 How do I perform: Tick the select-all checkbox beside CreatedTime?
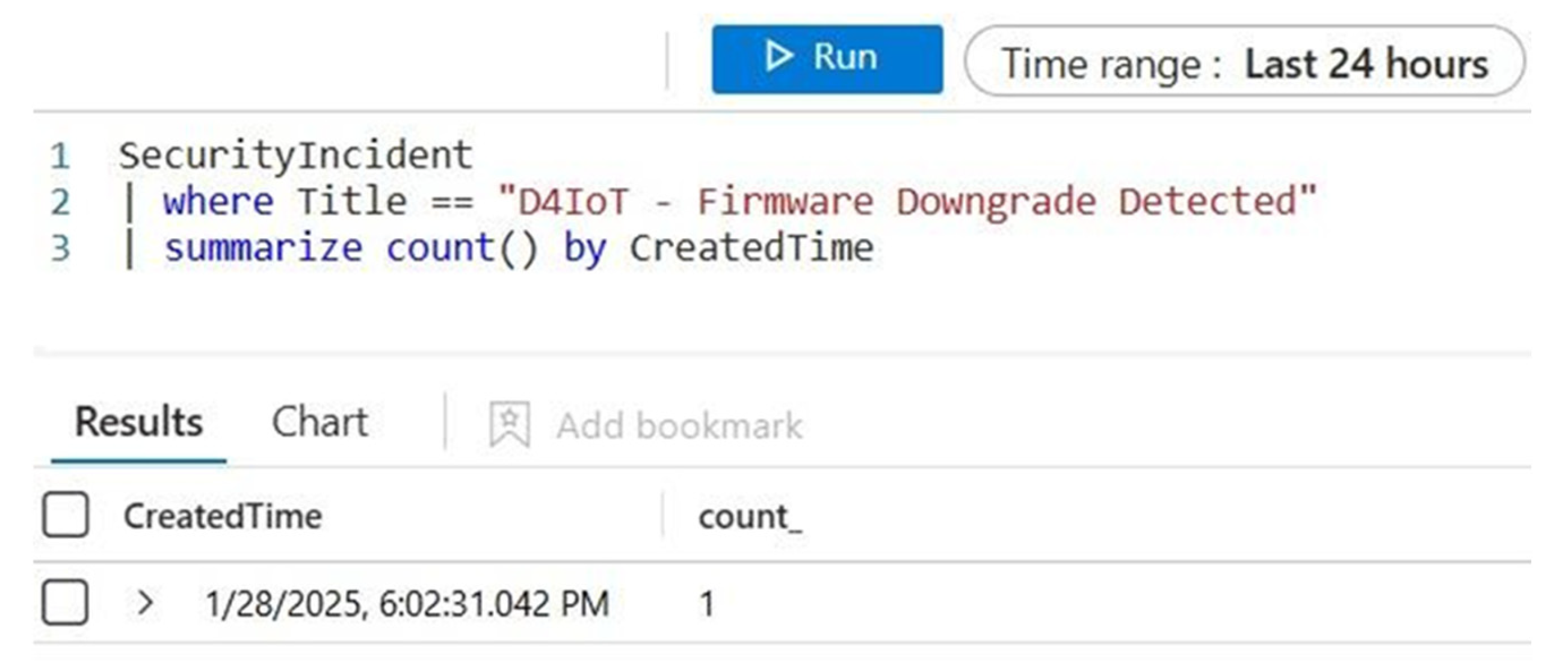[x=66, y=515]
